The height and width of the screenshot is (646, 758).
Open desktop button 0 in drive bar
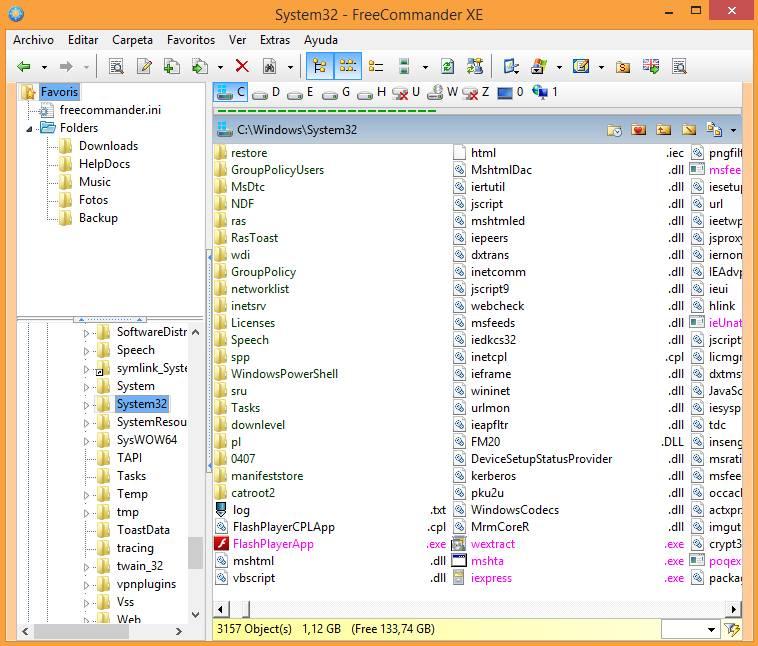pos(511,92)
